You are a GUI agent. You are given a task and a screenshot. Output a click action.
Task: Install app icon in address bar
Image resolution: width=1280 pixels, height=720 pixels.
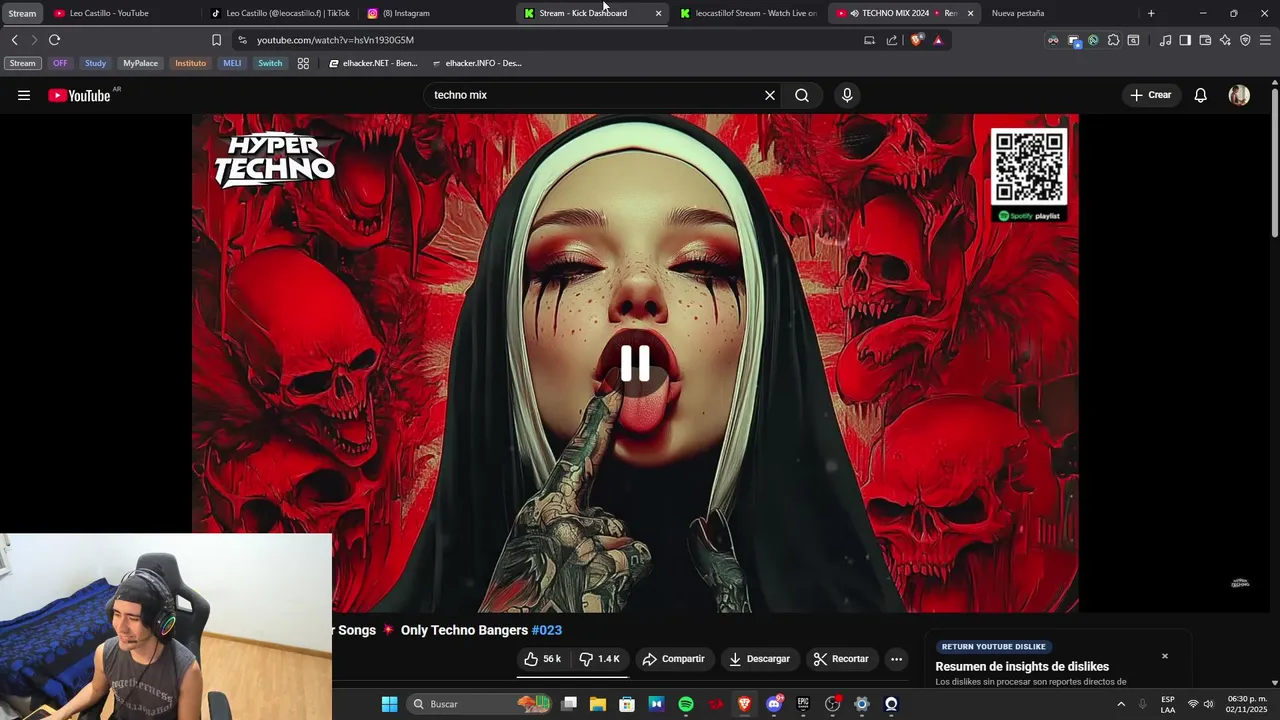pos(869,40)
